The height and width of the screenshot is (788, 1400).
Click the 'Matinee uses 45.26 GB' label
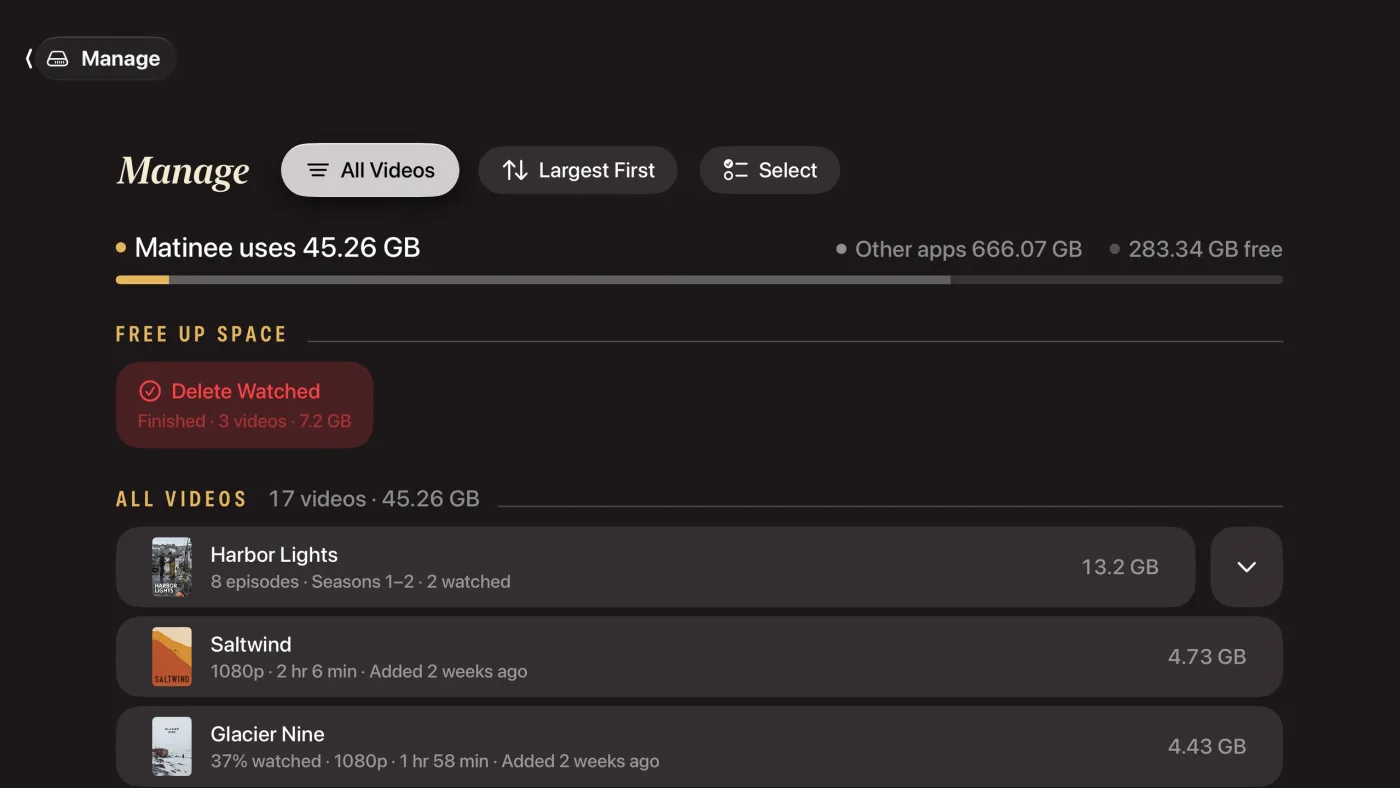[x=277, y=248]
